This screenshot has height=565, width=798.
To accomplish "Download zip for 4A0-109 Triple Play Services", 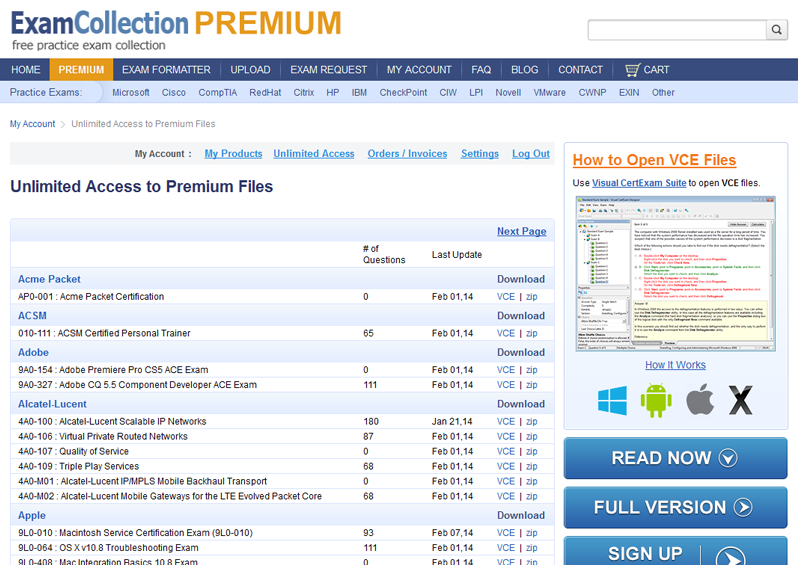I will (531, 466).
